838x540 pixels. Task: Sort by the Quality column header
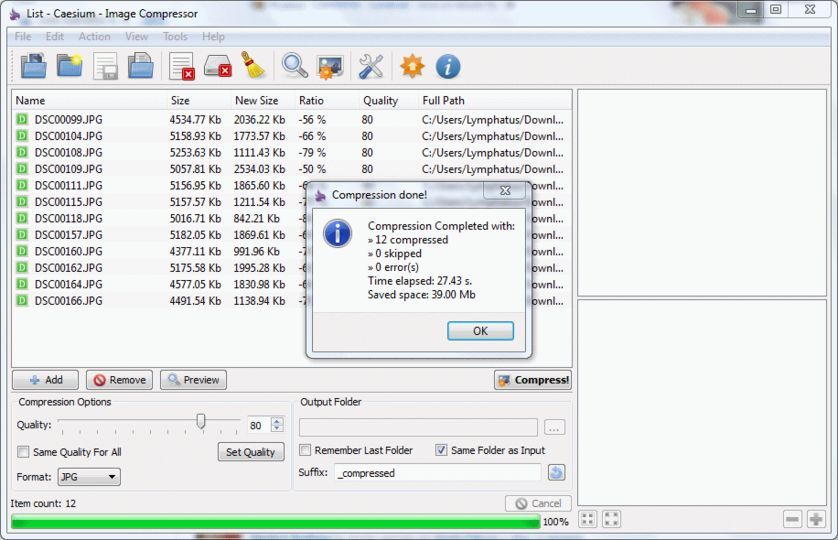click(389, 100)
